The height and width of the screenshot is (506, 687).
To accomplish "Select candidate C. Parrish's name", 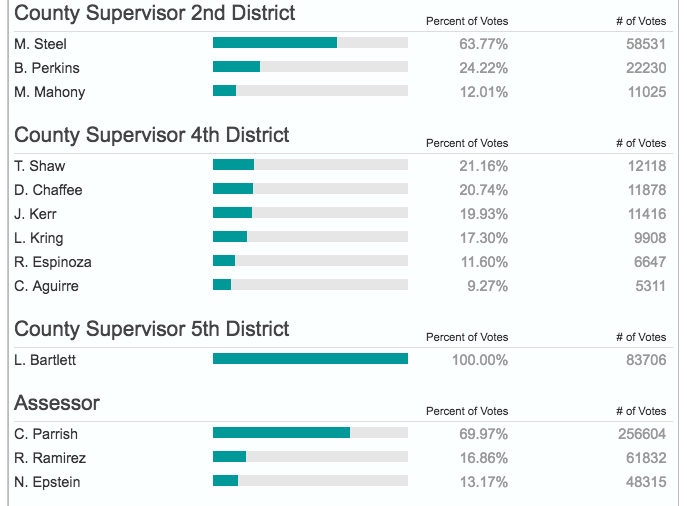I will click(x=46, y=434).
